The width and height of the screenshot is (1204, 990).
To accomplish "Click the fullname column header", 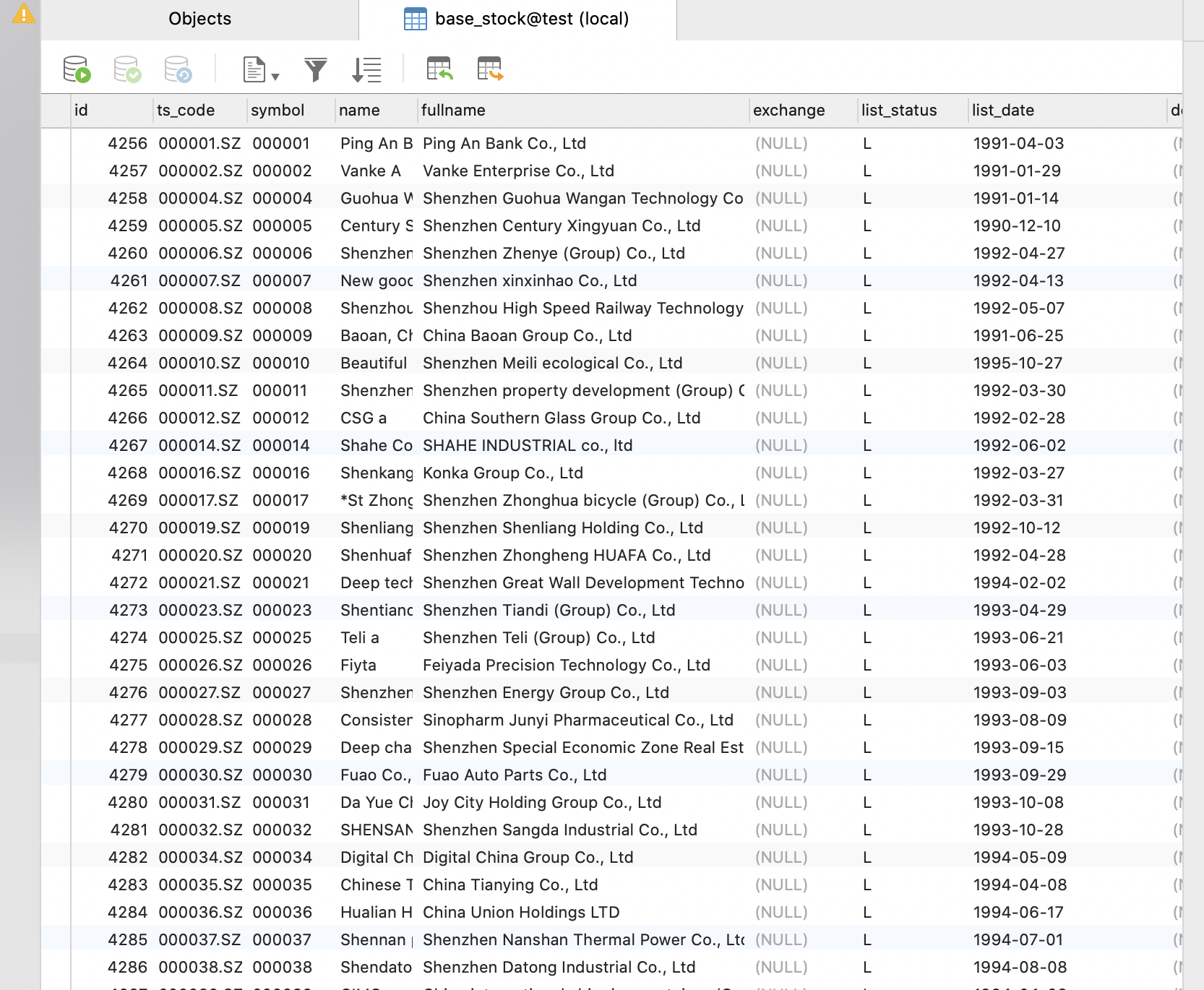I will [583, 111].
